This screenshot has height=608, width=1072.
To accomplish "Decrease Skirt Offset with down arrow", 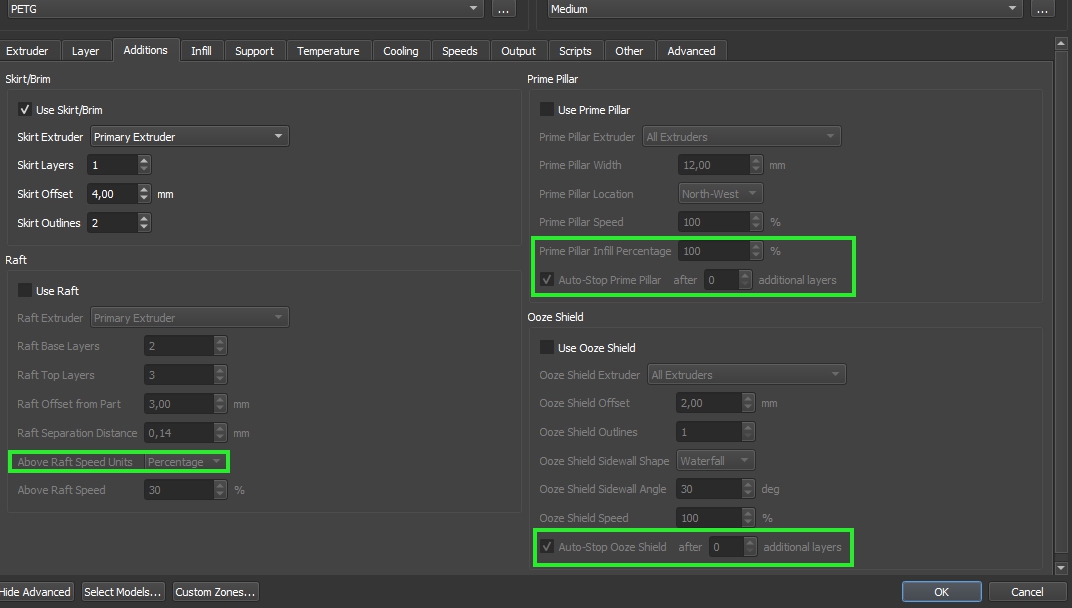I will click(144, 199).
